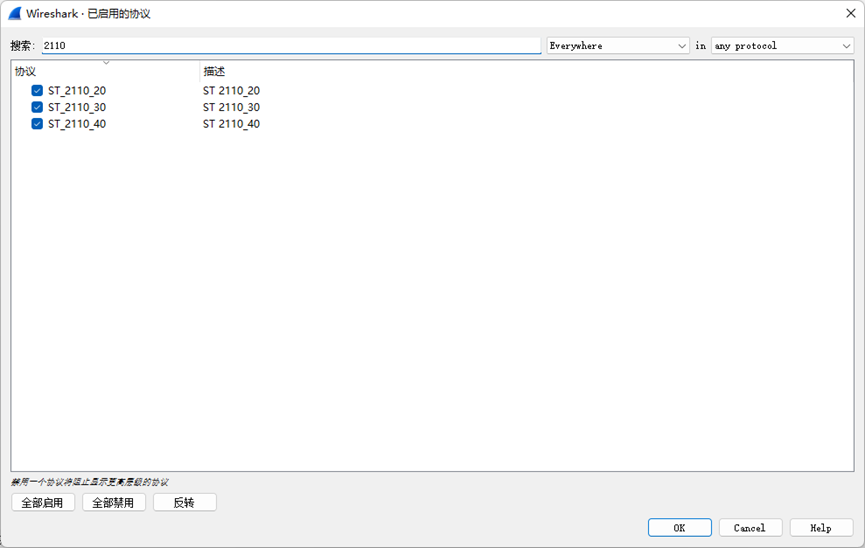The height and width of the screenshot is (548, 865).
Task: Select the description ST 2110_20
Action: pyautogui.click(x=231, y=91)
